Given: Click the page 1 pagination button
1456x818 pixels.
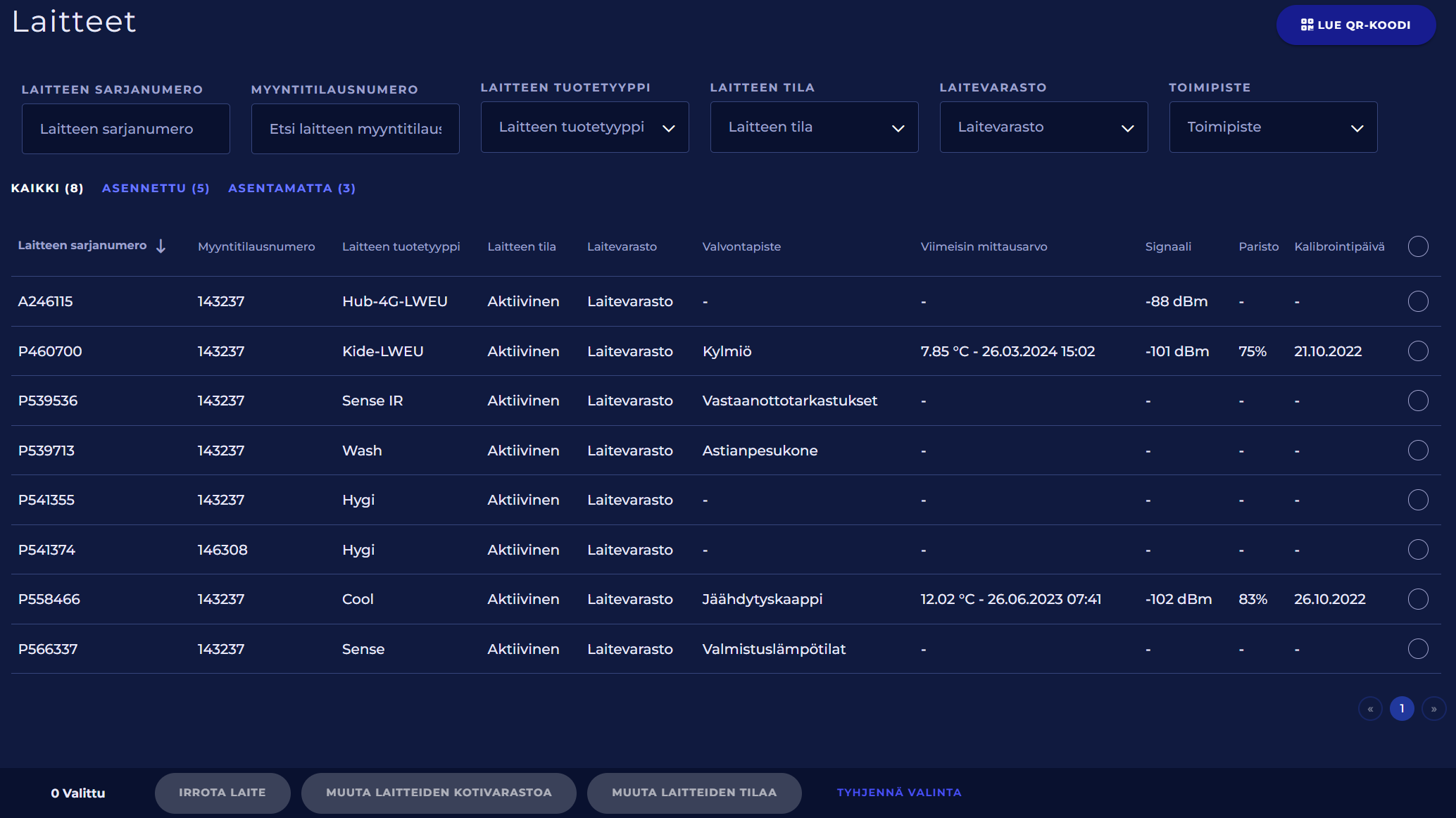Looking at the screenshot, I should pos(1402,709).
